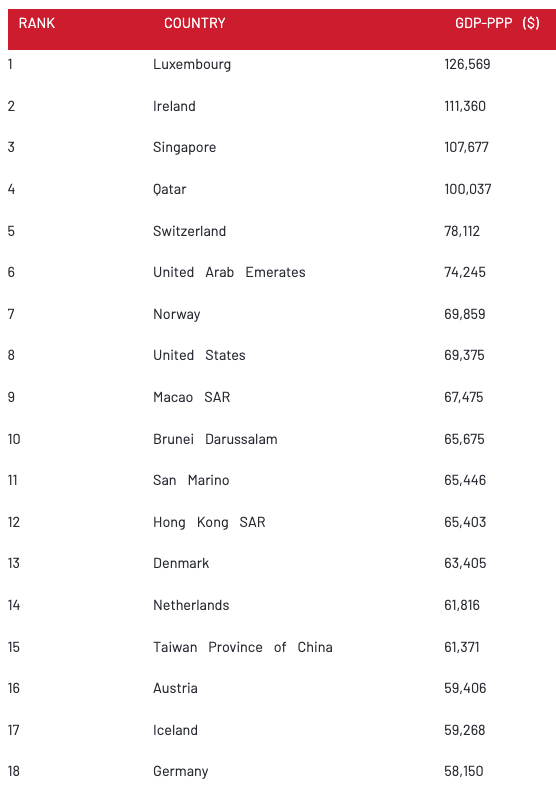Click on Singapore in the table

(x=185, y=148)
